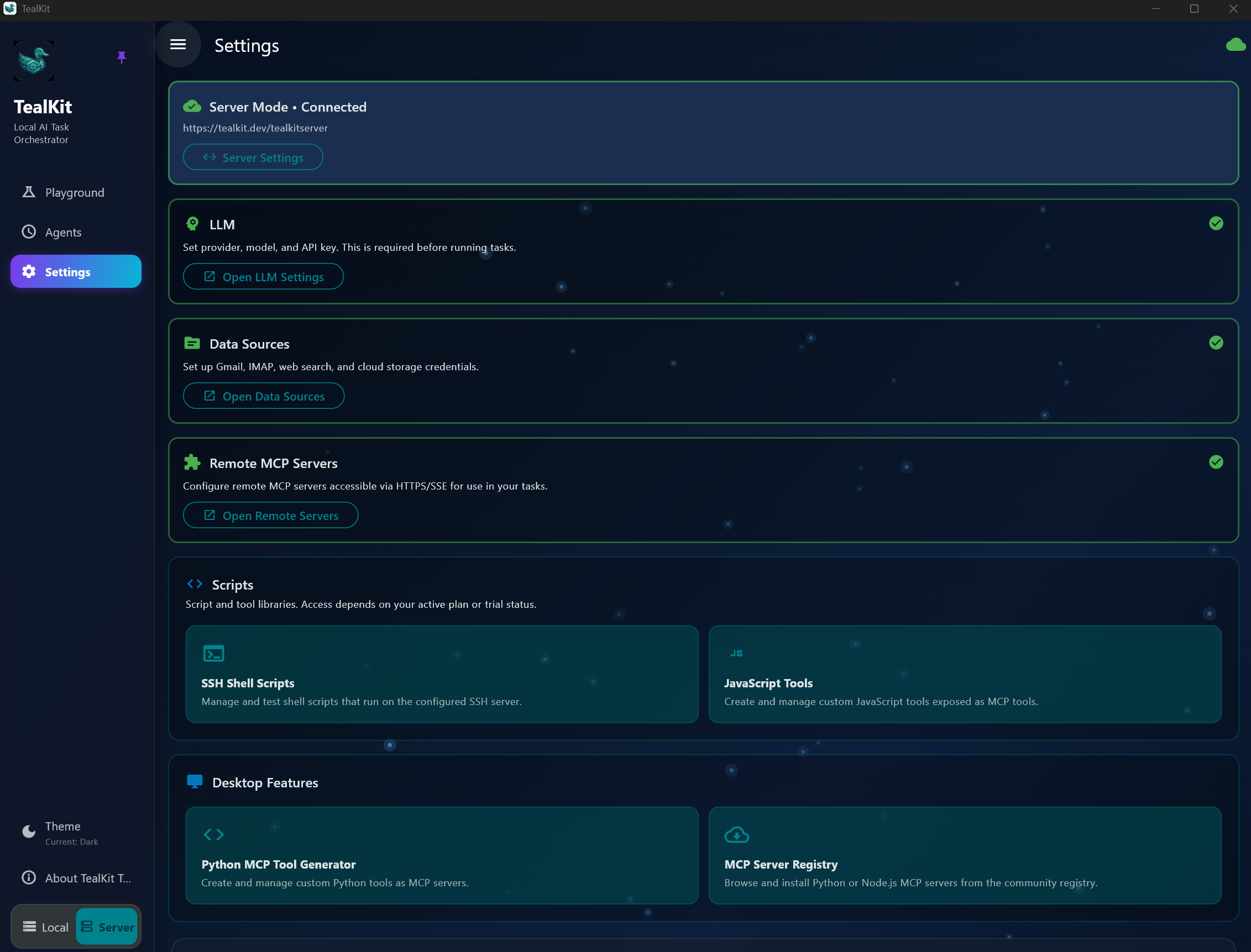
Task: Click the Playground flask icon
Action: pos(28,192)
